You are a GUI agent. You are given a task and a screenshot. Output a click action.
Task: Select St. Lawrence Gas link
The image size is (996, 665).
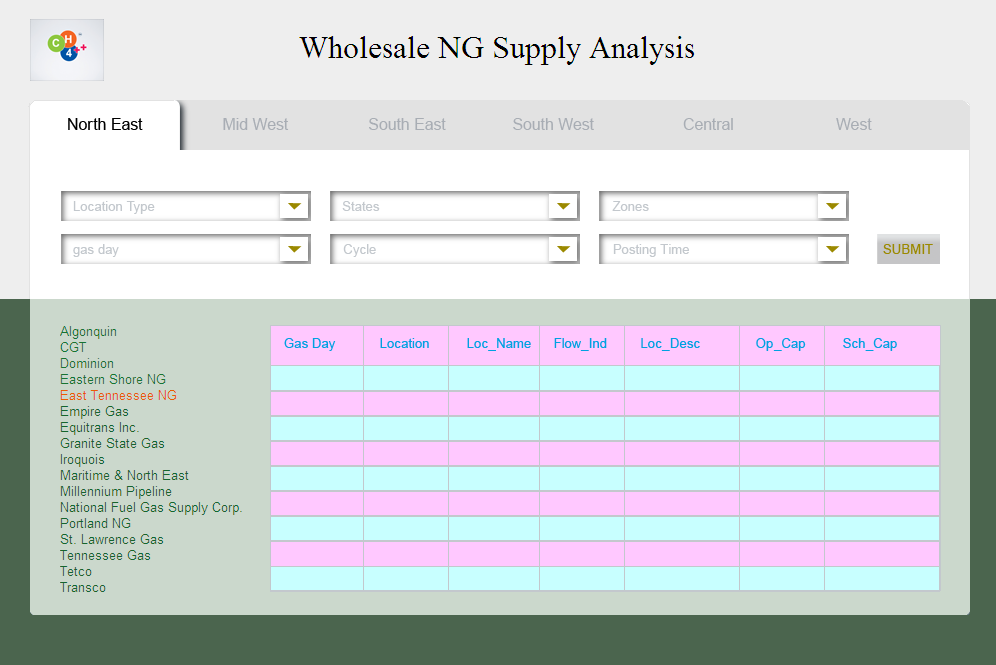112,539
